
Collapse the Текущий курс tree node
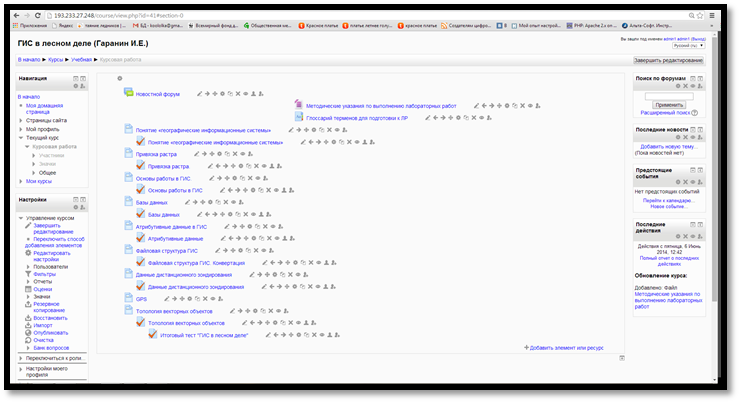click(21, 138)
